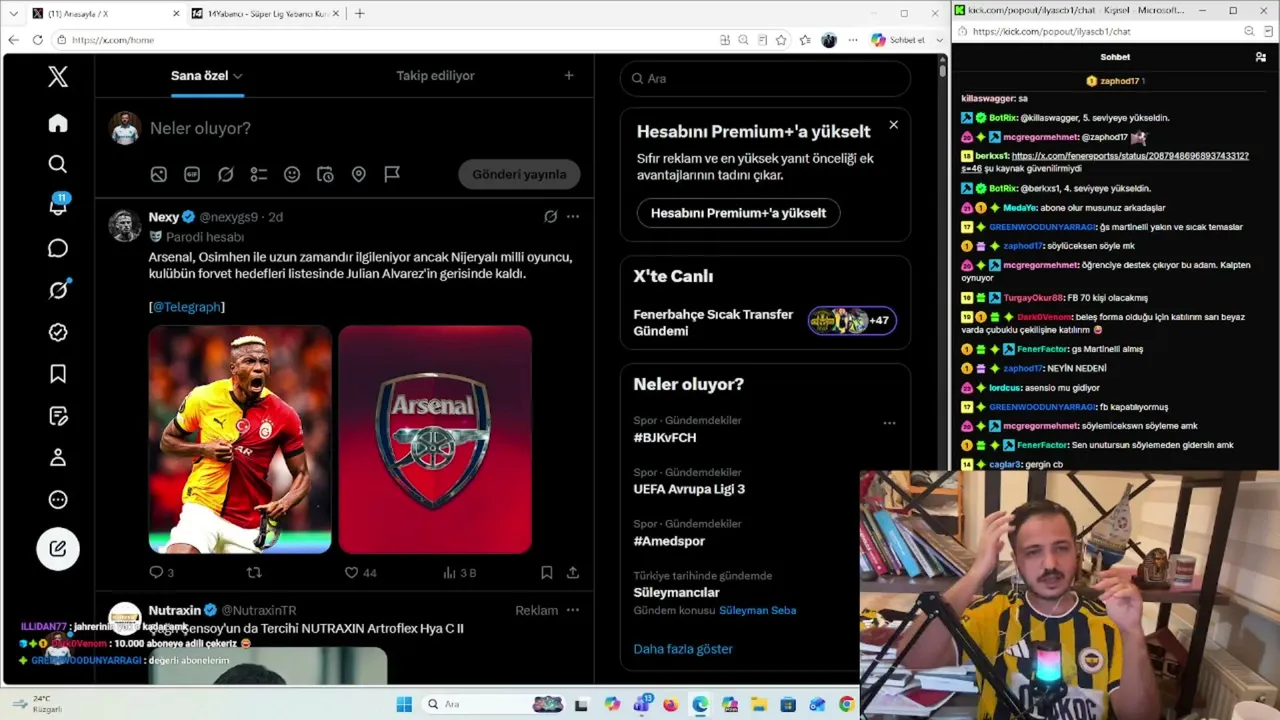The image size is (1280, 720).
Task: Open Firefox from the taskbar
Action: (670, 704)
